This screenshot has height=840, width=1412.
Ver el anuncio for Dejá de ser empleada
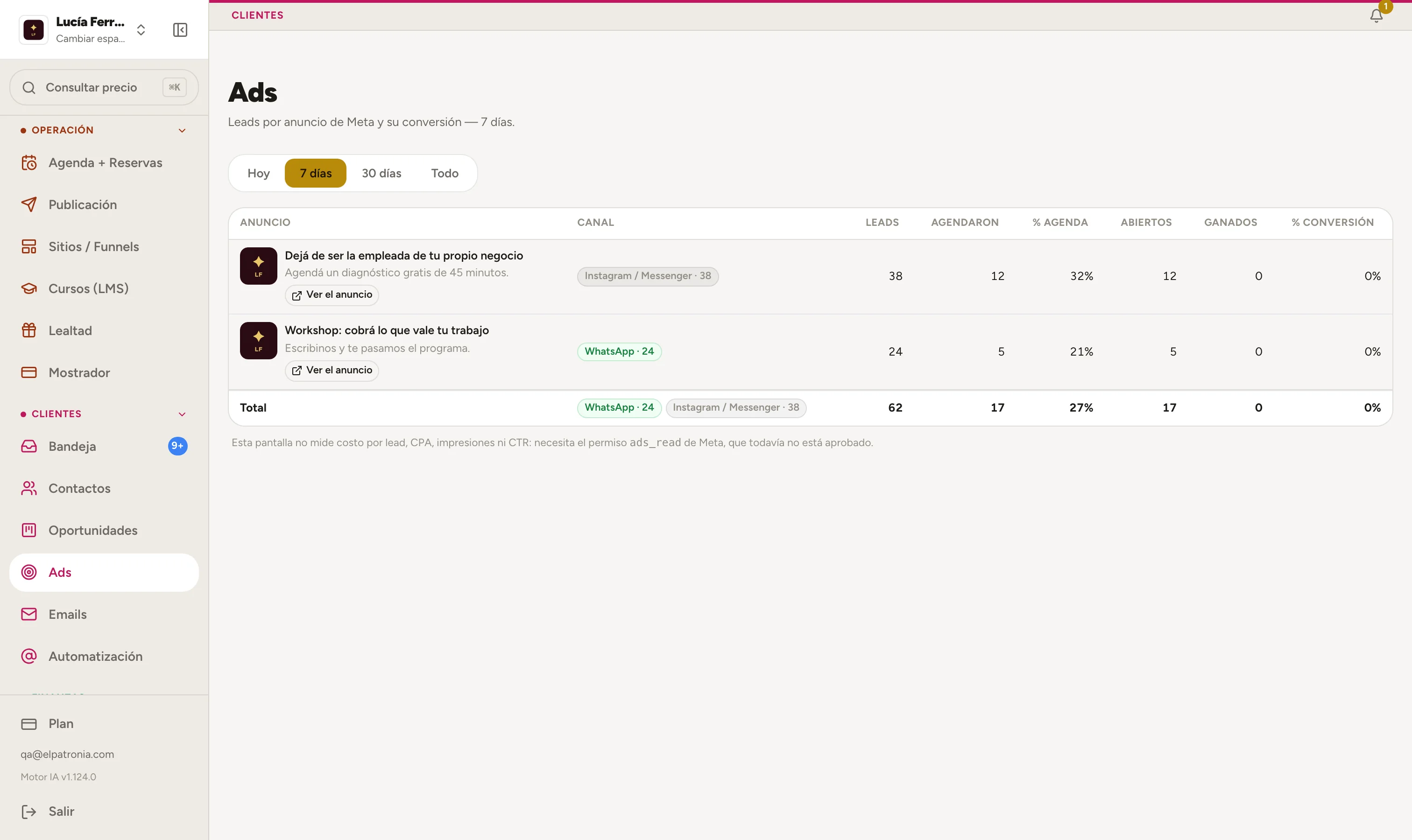(x=332, y=295)
